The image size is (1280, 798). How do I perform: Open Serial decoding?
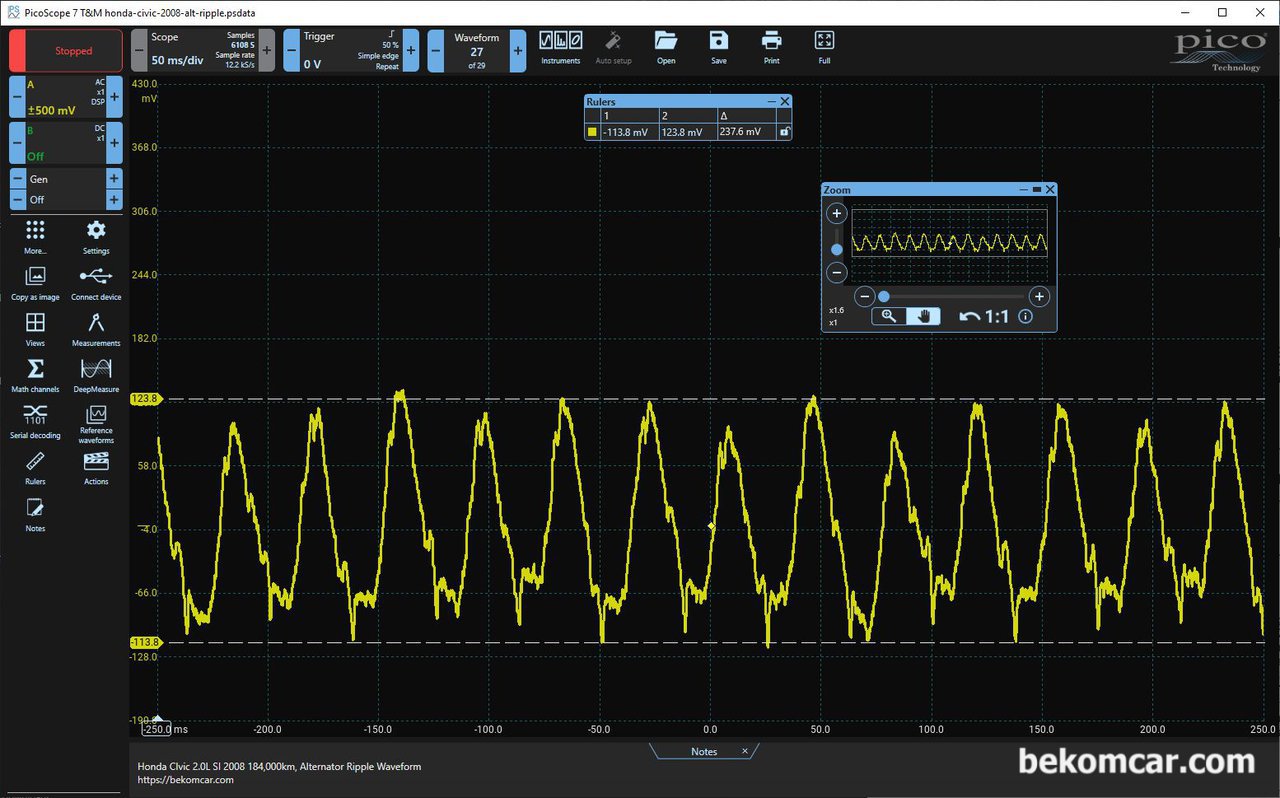click(x=35, y=421)
